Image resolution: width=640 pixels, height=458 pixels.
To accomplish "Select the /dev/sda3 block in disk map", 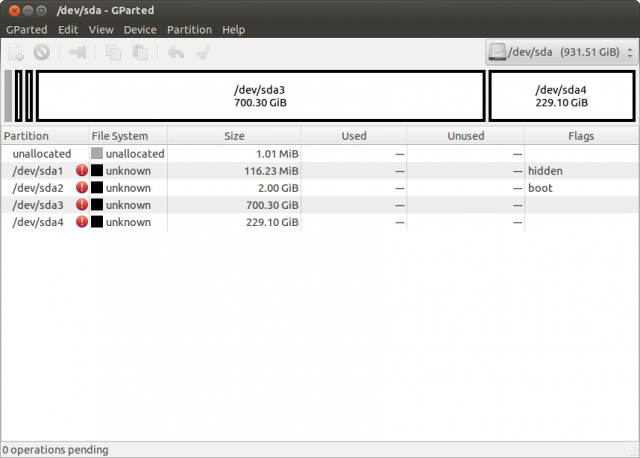I will (x=259, y=96).
